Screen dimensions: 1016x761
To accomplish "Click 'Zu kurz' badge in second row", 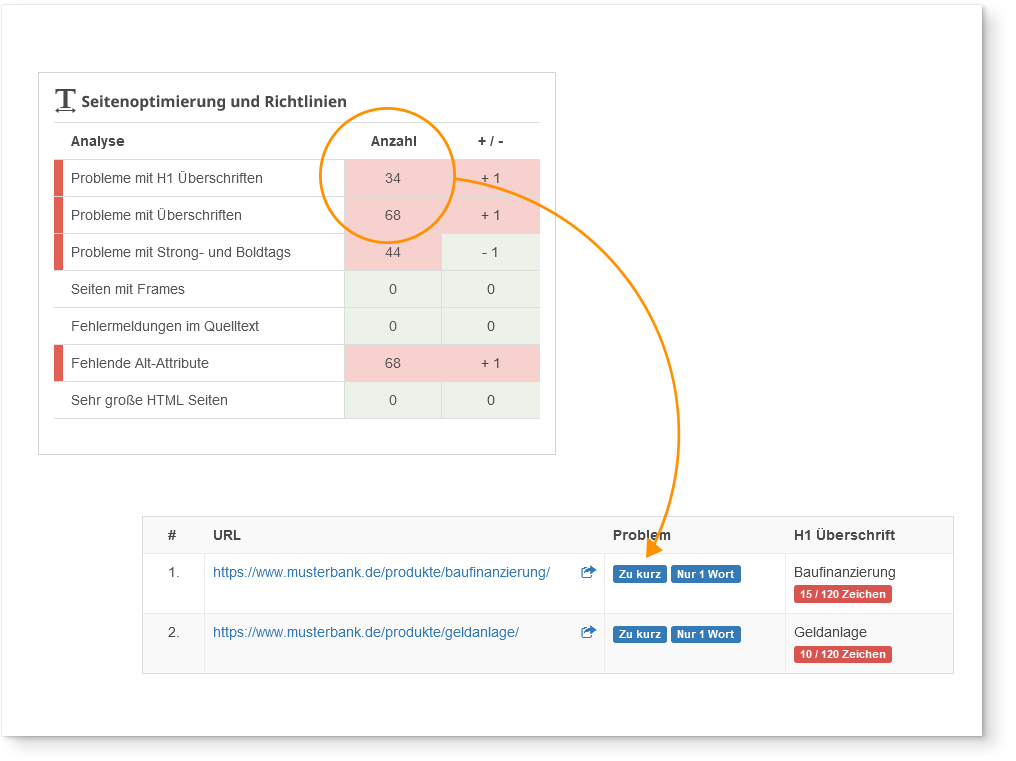I will [639, 634].
